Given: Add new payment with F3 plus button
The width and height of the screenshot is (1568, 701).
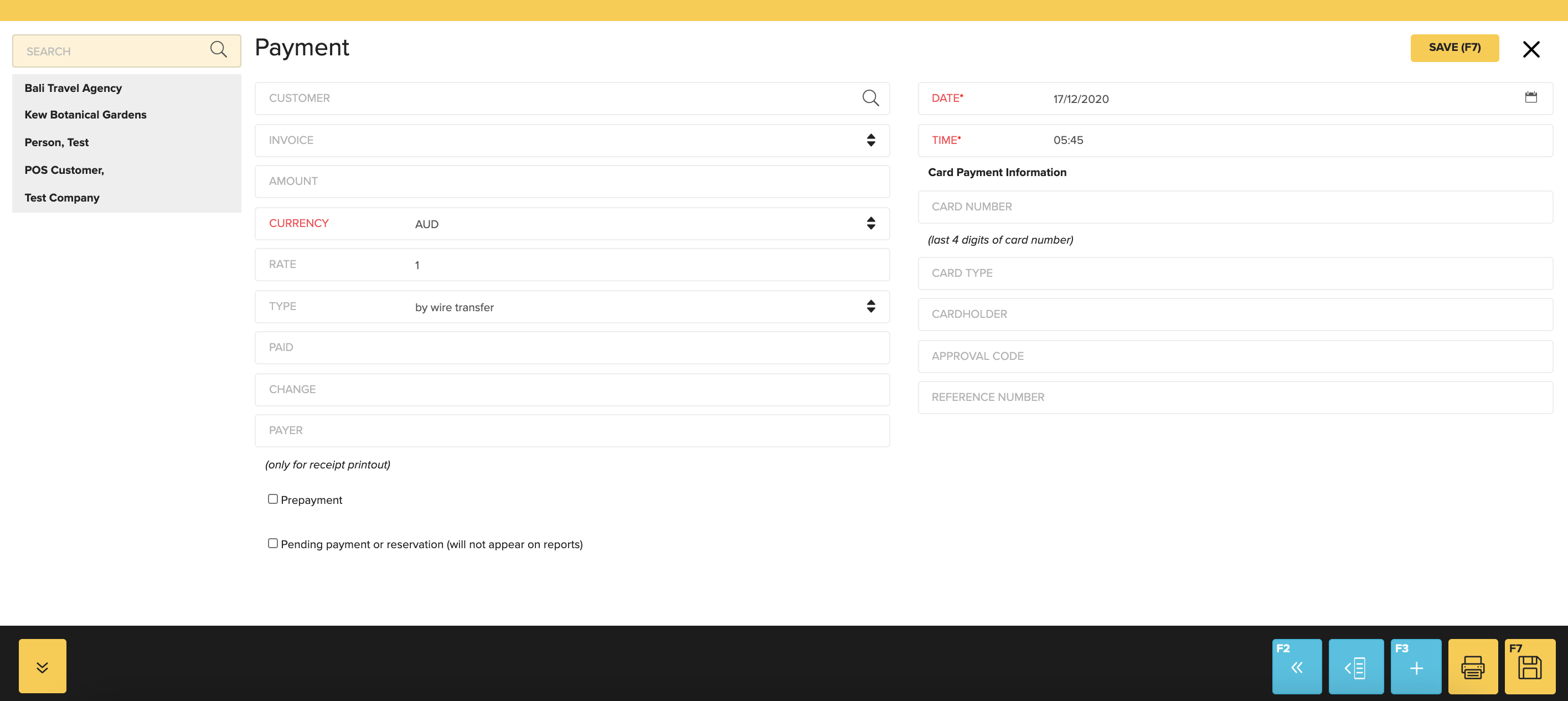Looking at the screenshot, I should [x=1416, y=666].
